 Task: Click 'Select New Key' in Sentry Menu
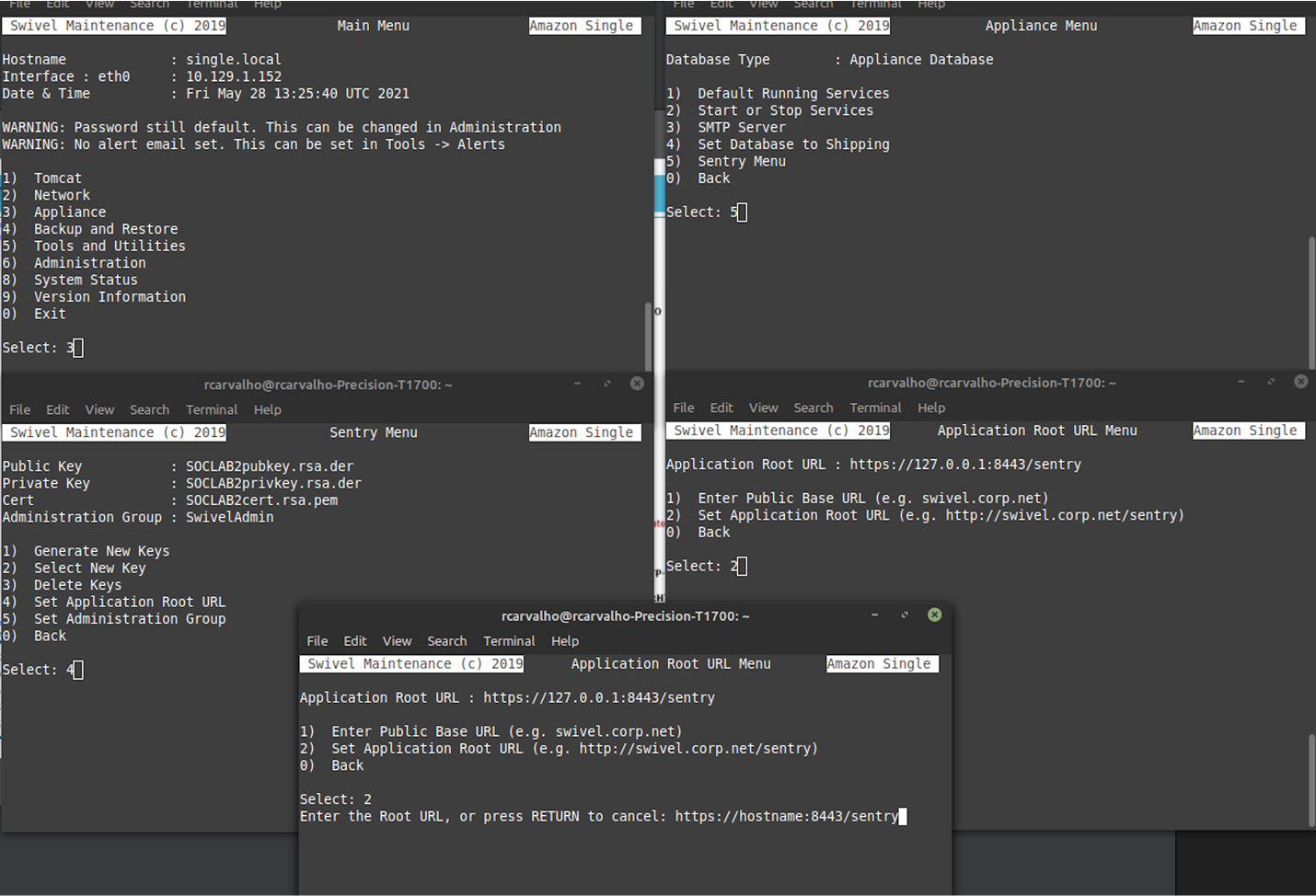(89, 569)
